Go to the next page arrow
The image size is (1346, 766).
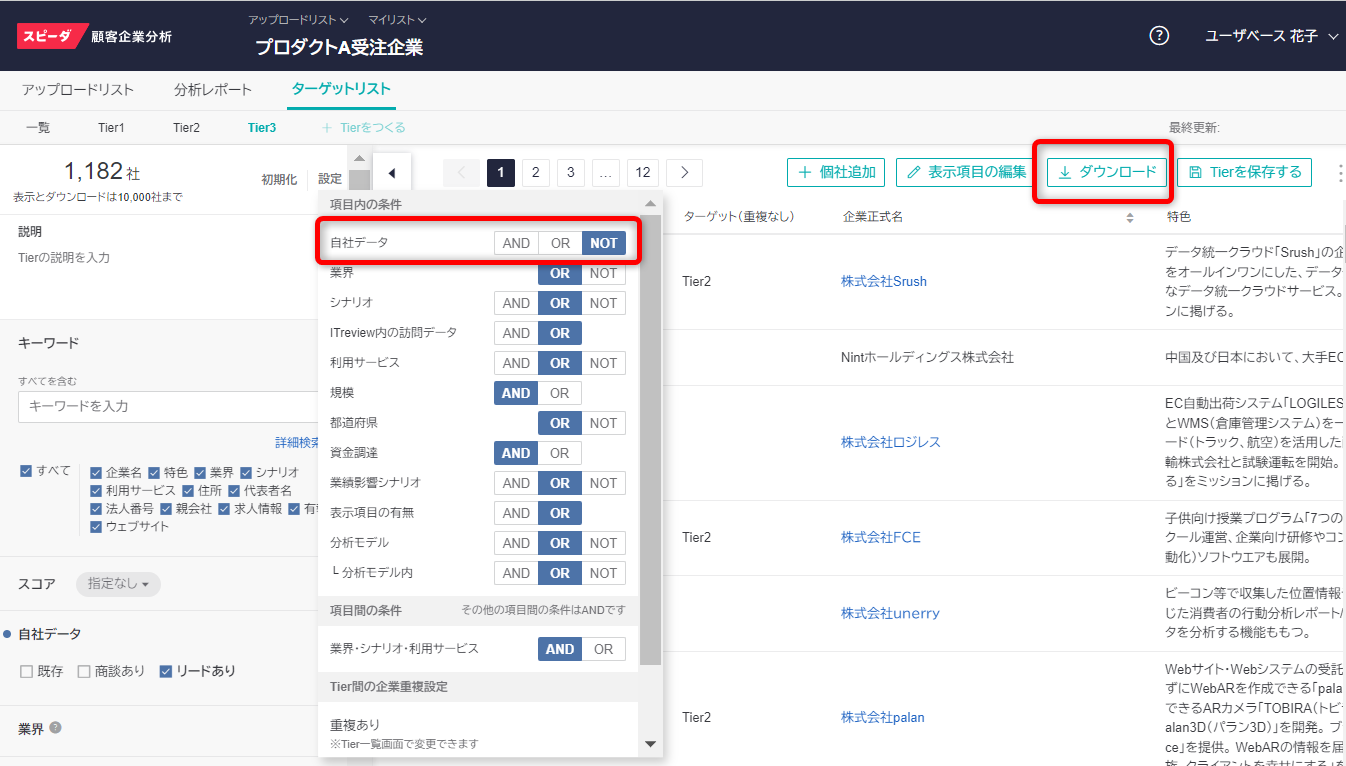tap(684, 173)
